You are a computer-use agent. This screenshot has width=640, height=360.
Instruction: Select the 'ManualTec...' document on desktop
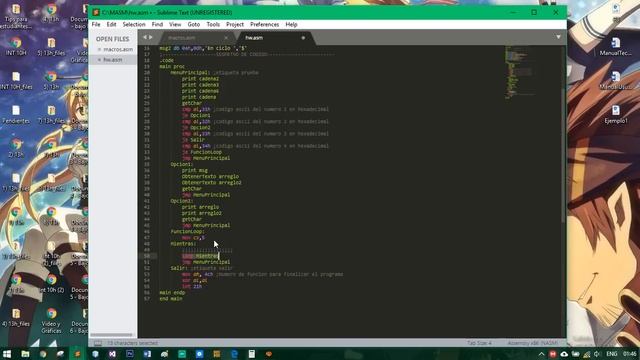pos(616,46)
